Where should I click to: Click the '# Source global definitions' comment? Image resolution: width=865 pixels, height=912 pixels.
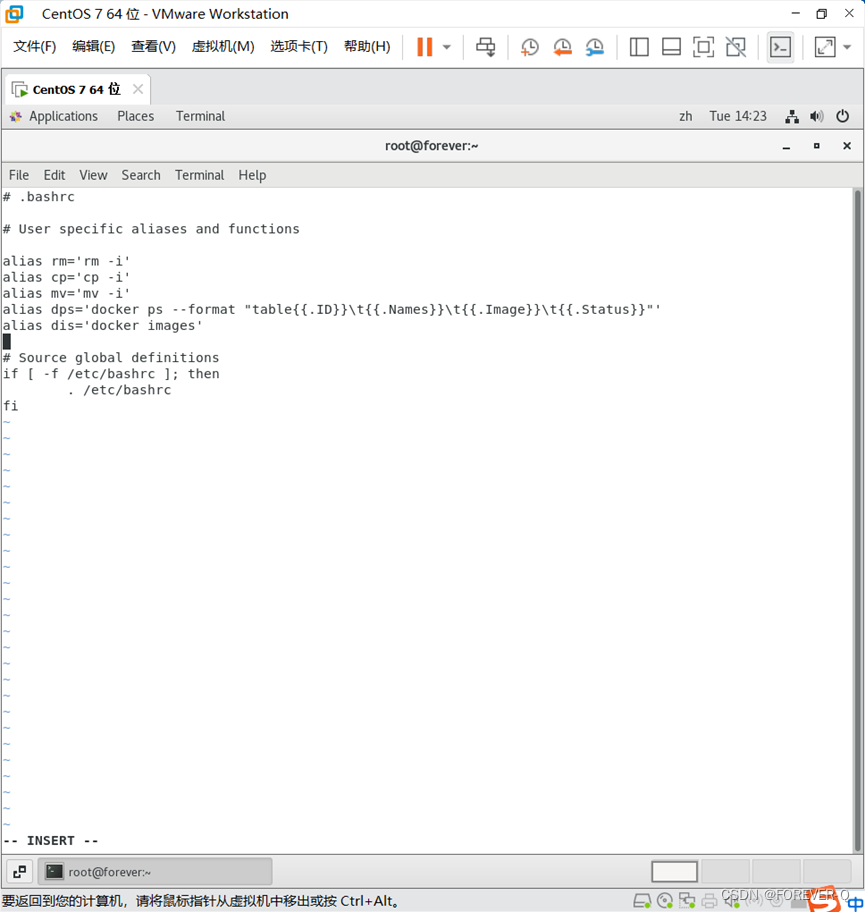111,358
